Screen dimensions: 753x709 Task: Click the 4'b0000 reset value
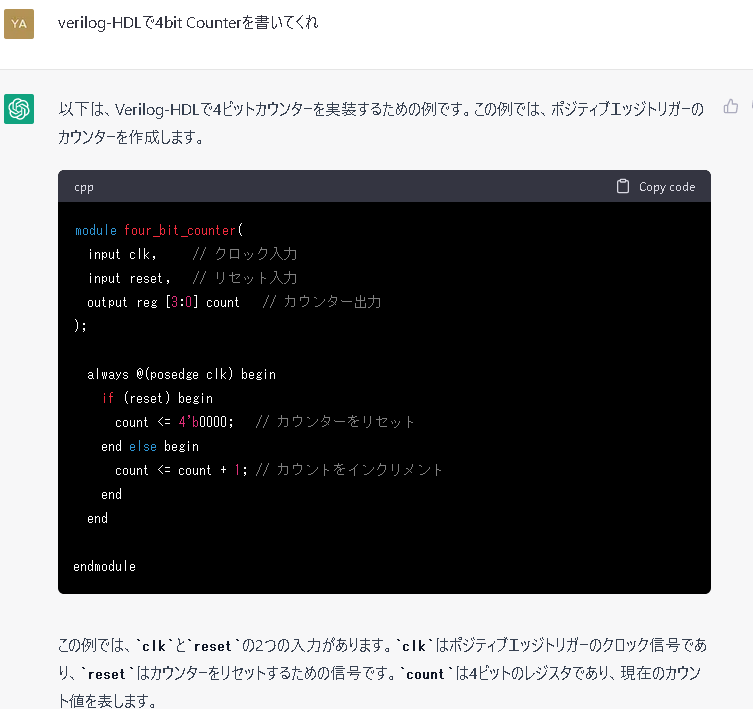tap(206, 422)
